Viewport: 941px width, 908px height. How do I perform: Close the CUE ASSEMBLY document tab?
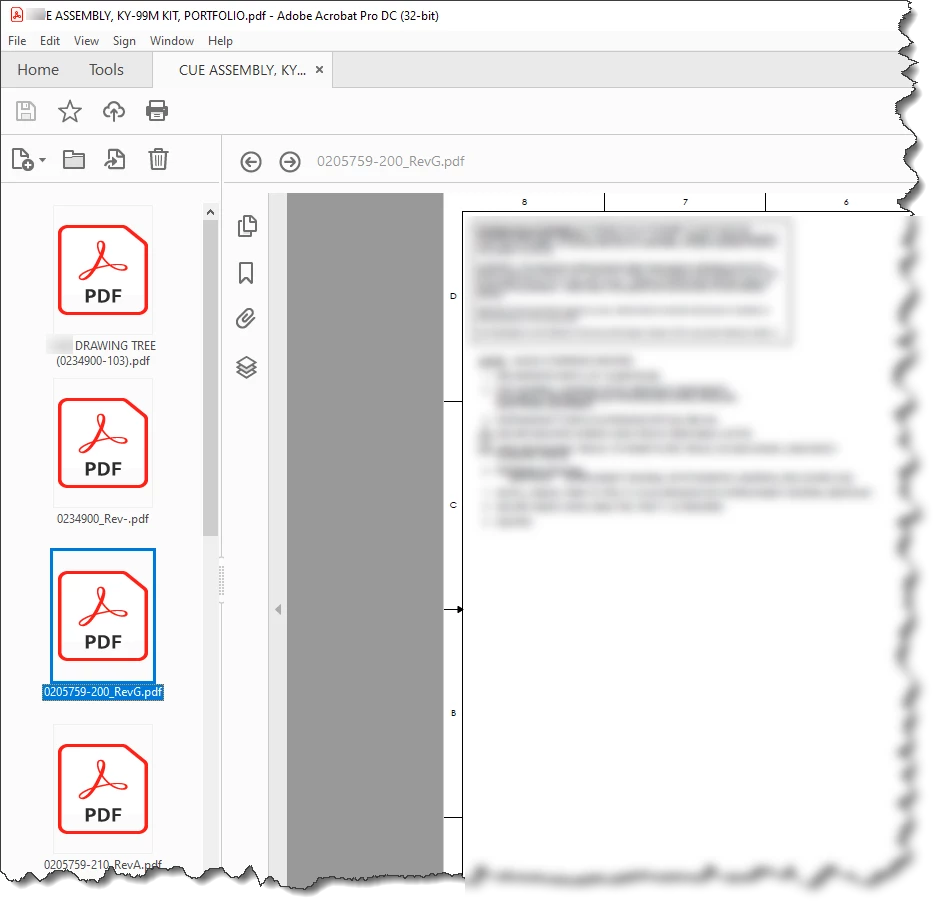319,70
